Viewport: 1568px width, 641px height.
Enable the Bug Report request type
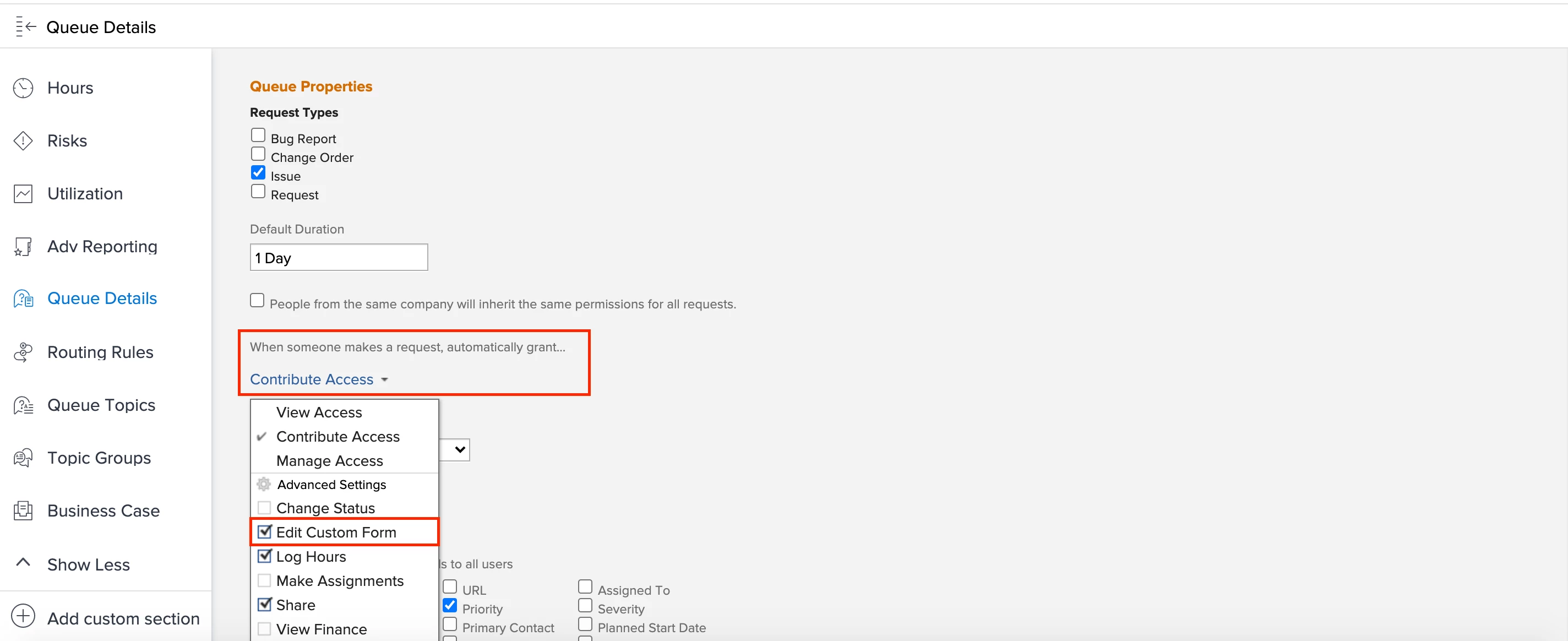tap(258, 134)
